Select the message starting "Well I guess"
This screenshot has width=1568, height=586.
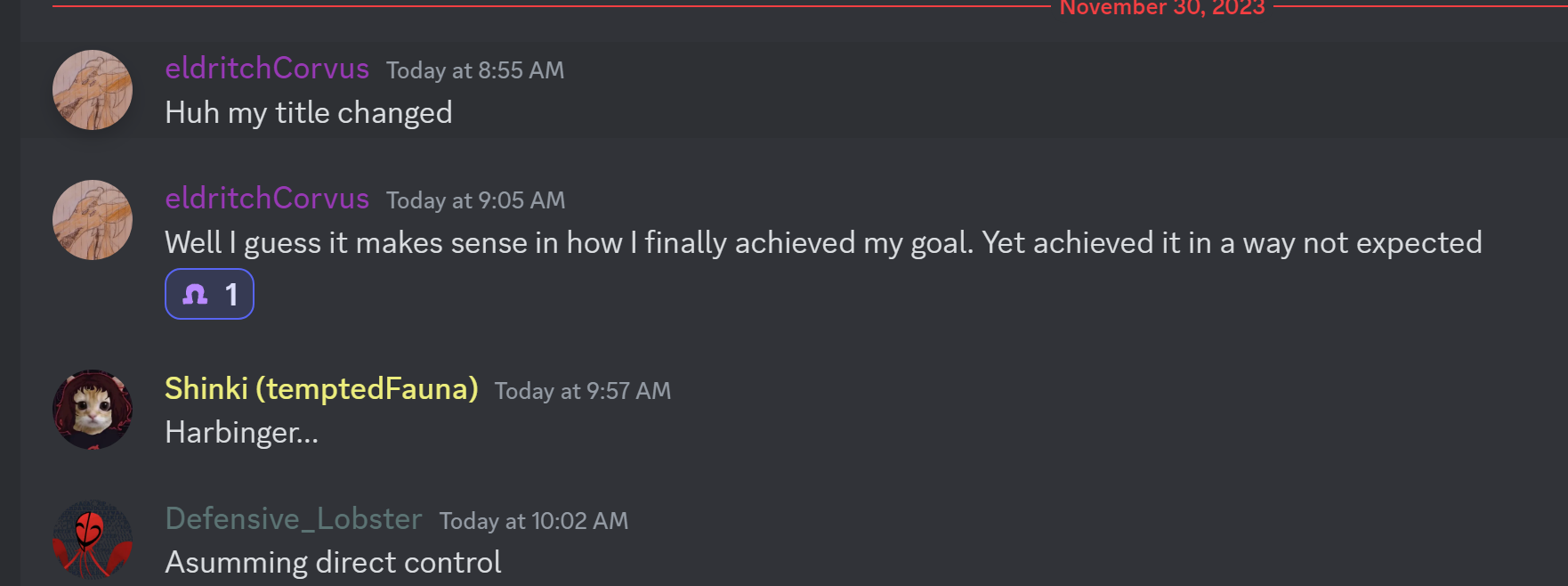pyautogui.click(x=823, y=243)
